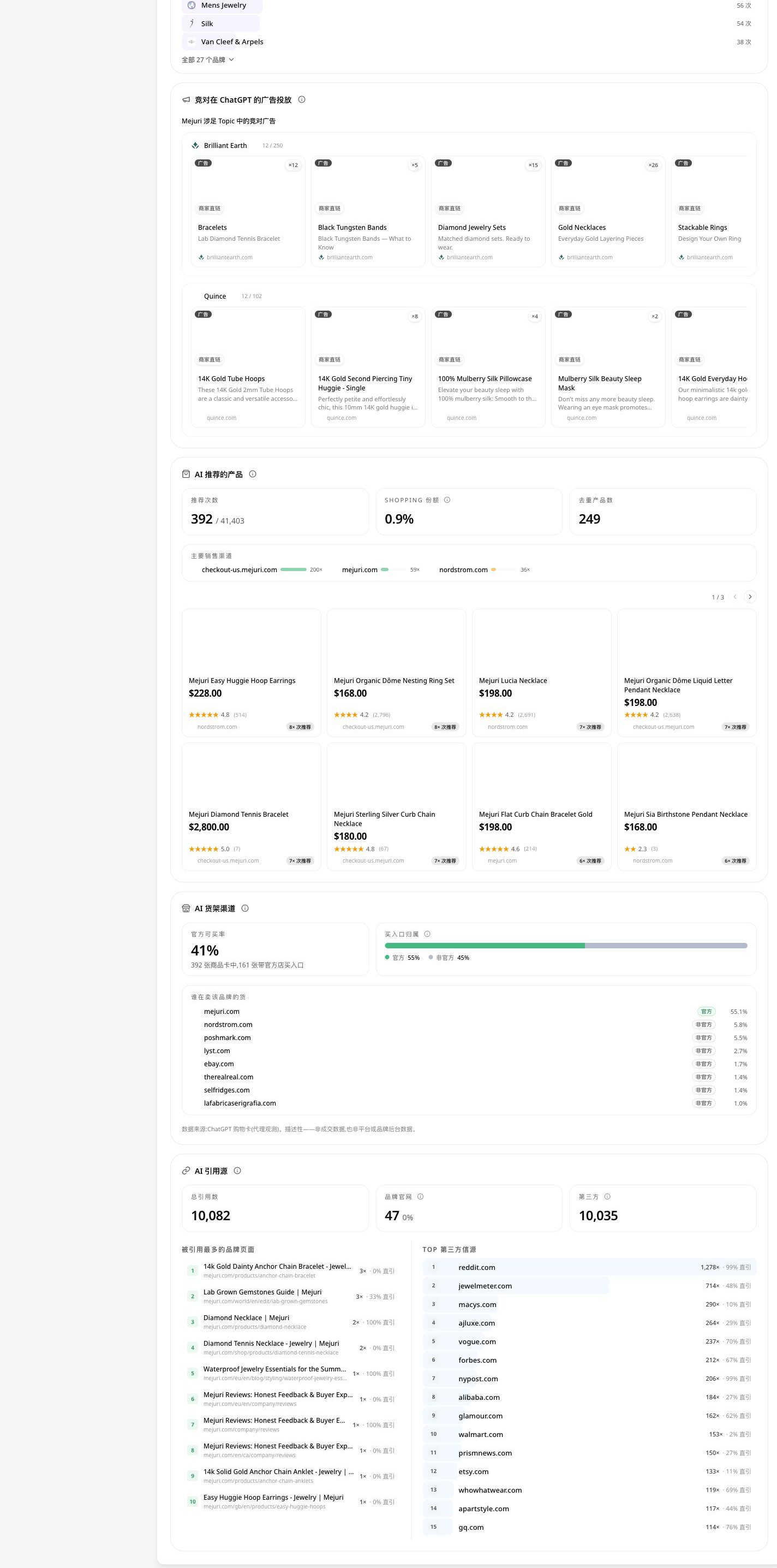View info icon next to SHOPPING 份额

coord(447,500)
